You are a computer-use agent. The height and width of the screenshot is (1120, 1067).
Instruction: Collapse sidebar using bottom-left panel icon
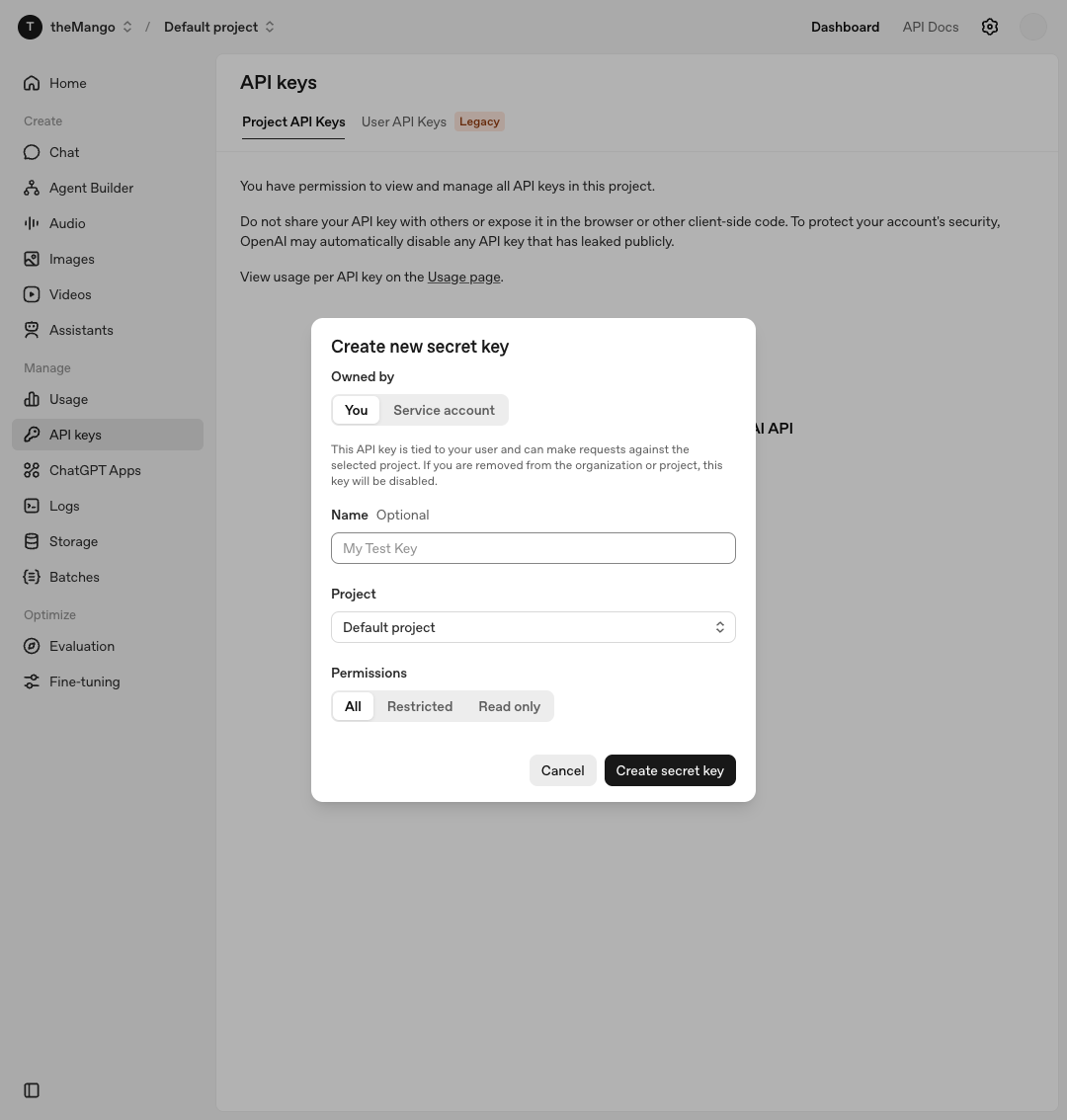[32, 1090]
